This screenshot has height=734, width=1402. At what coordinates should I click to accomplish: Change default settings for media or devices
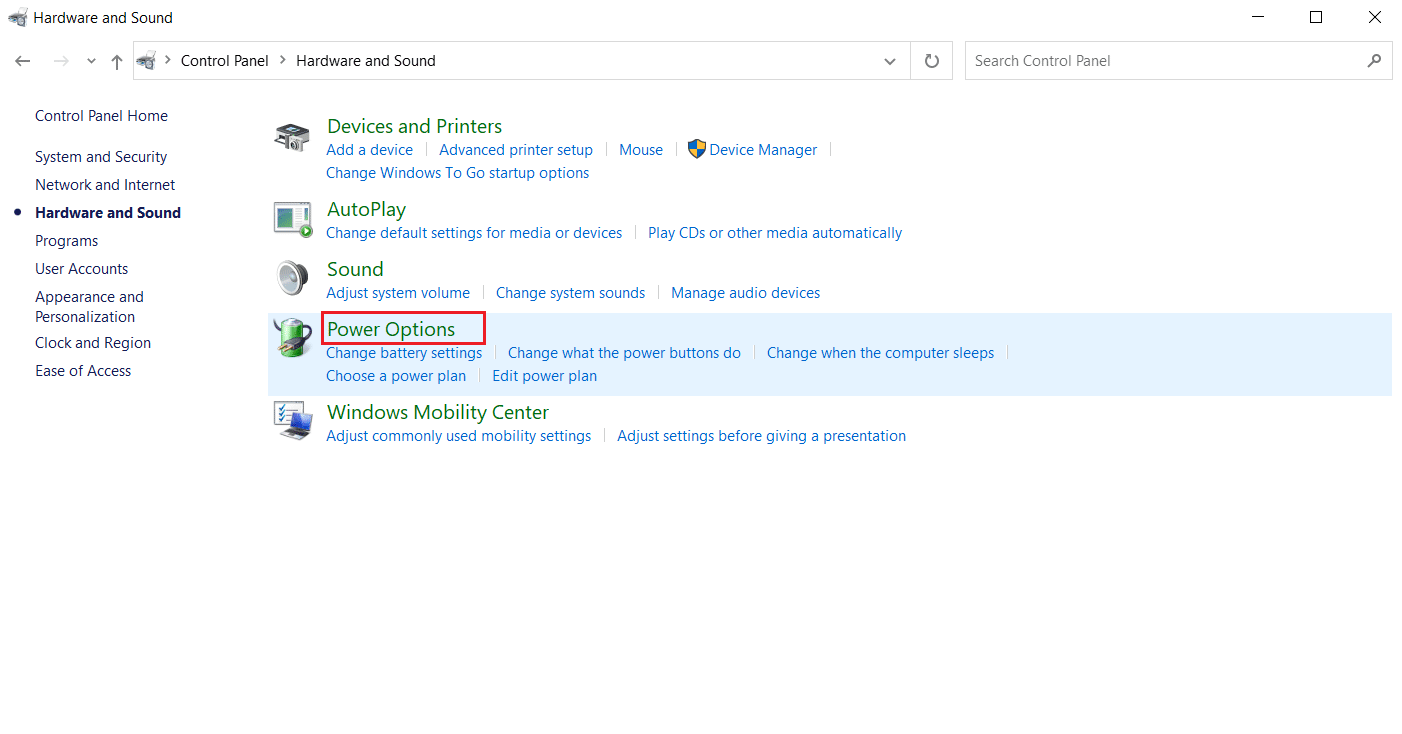pyautogui.click(x=474, y=233)
